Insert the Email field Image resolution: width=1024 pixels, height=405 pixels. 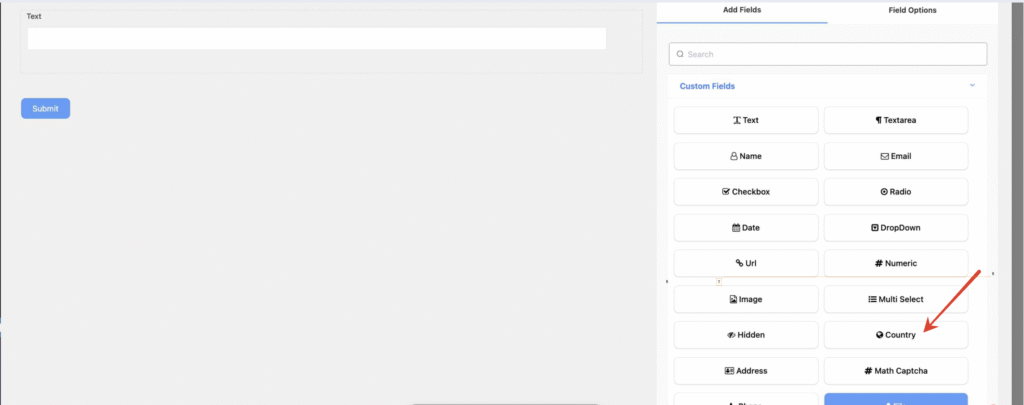tap(896, 156)
